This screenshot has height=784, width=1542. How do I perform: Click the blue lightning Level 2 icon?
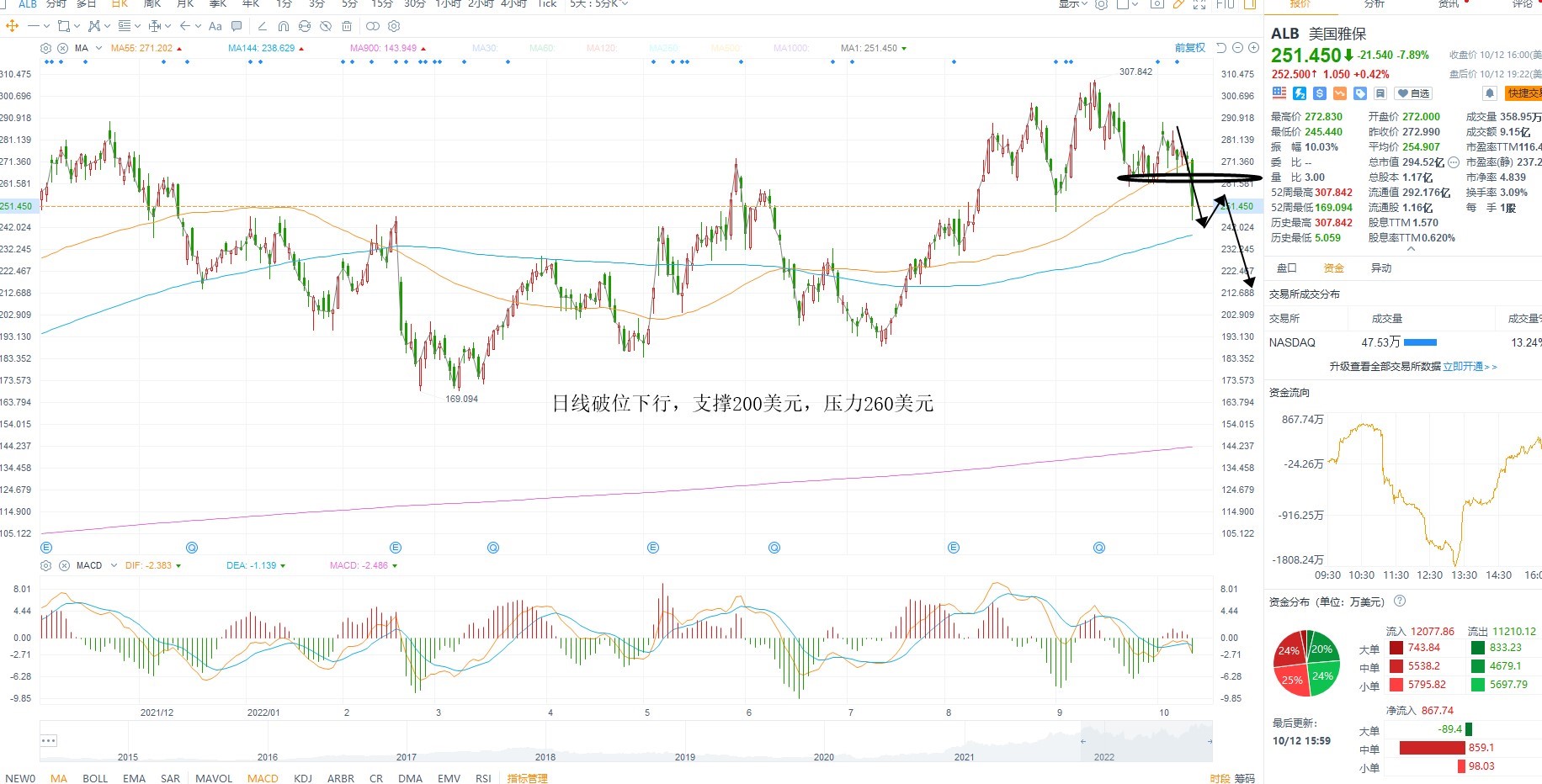coord(1300,93)
